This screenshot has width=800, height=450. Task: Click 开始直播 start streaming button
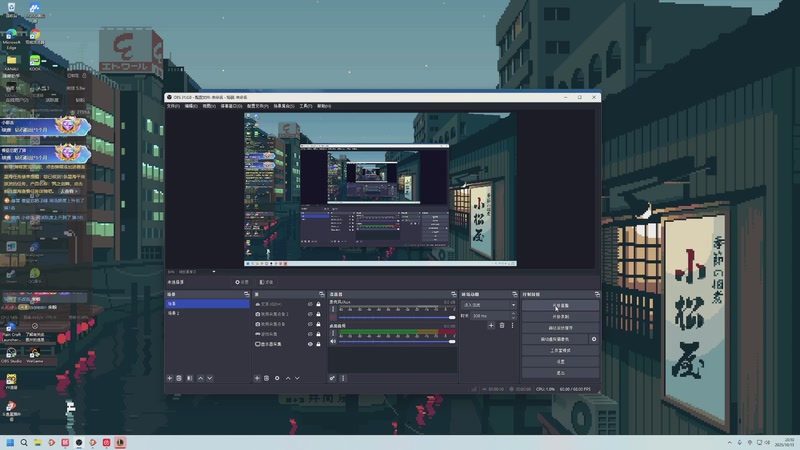coord(560,305)
